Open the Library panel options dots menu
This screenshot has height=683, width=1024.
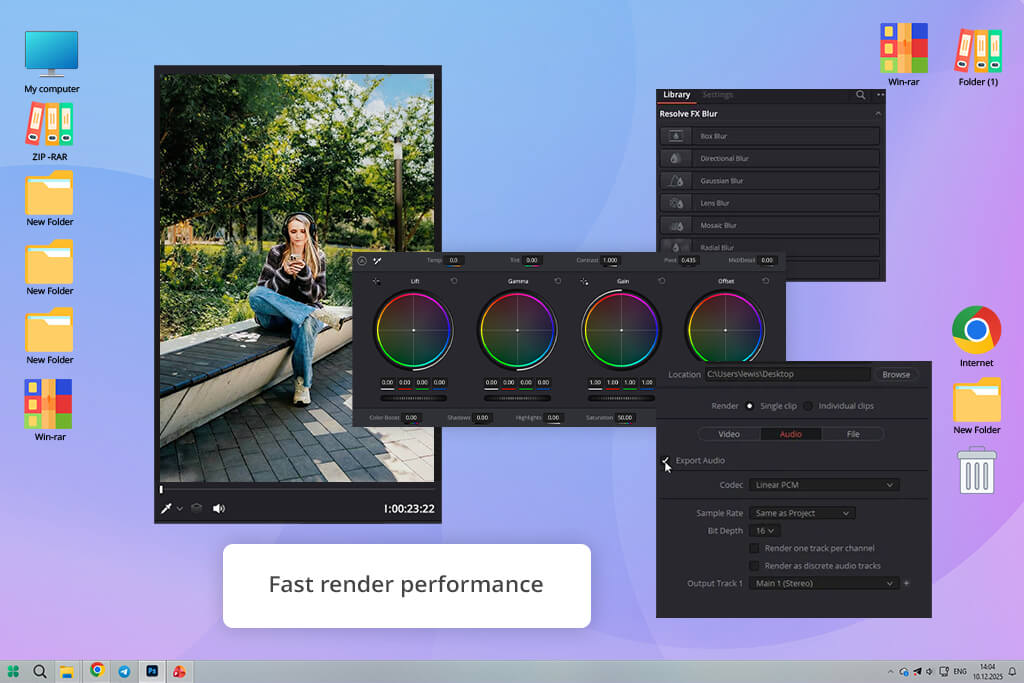click(x=880, y=95)
